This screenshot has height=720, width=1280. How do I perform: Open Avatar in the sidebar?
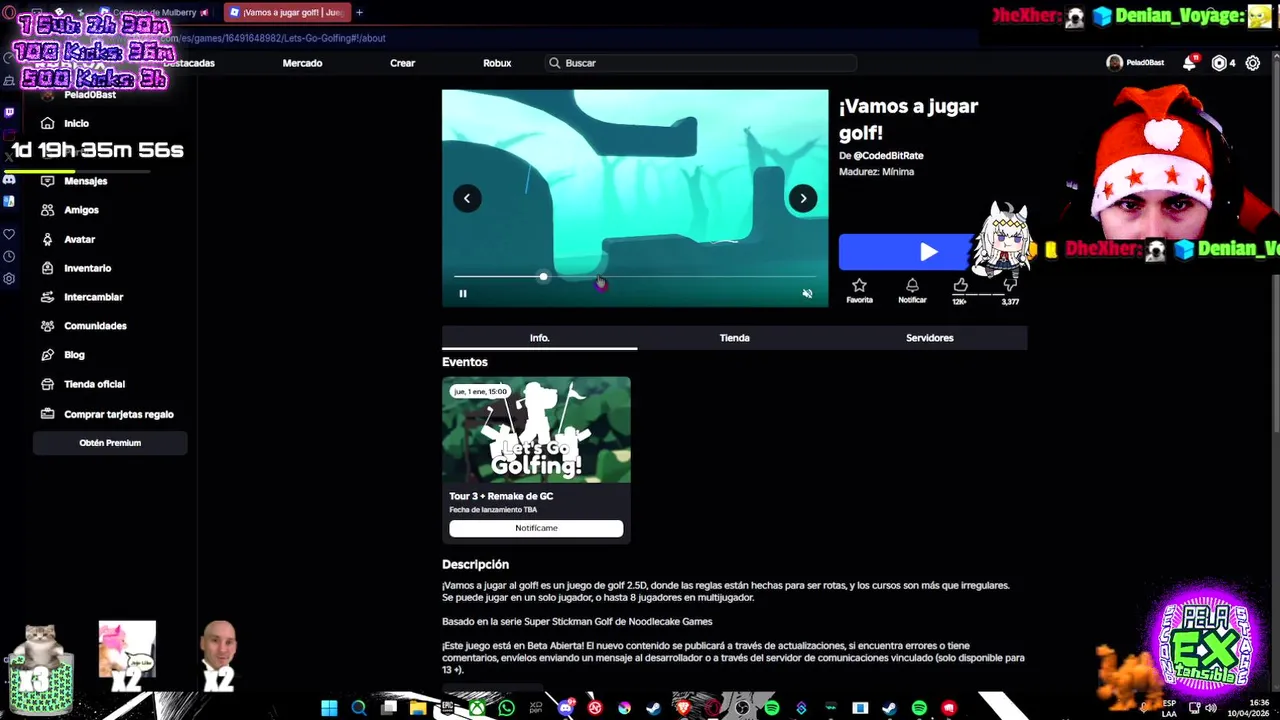(x=79, y=239)
